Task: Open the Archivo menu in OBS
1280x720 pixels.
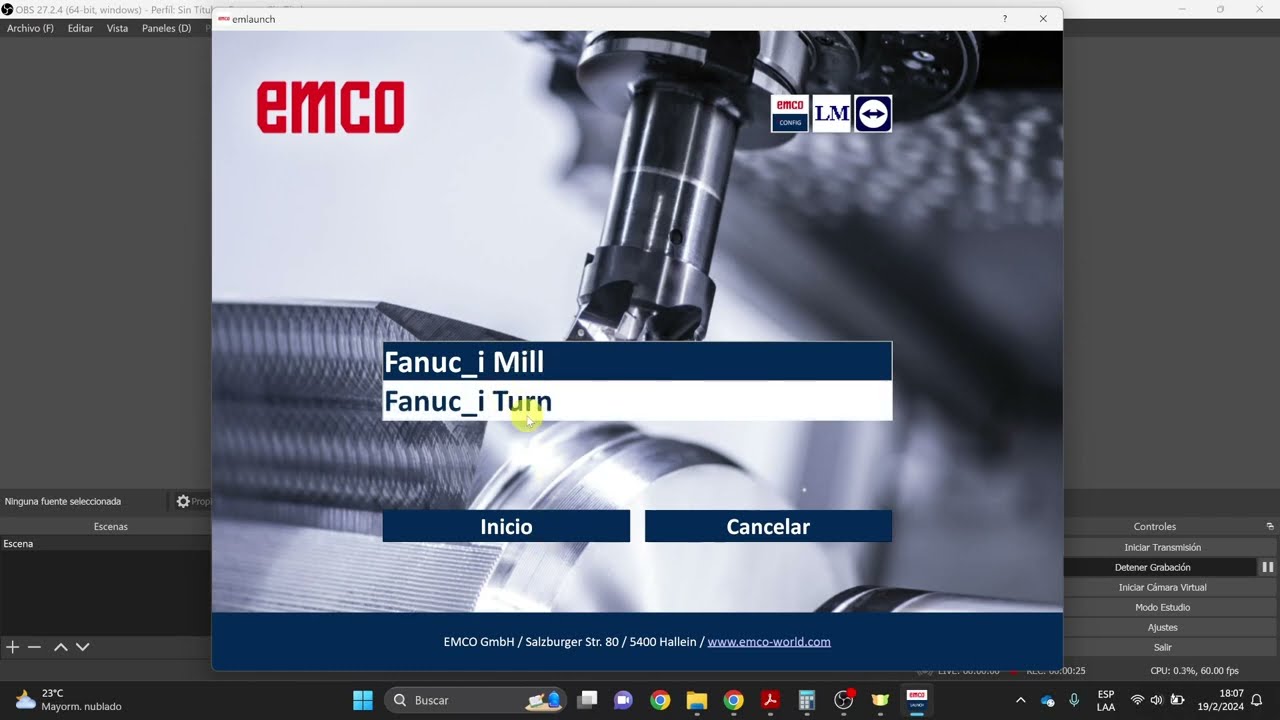Action: click(30, 28)
